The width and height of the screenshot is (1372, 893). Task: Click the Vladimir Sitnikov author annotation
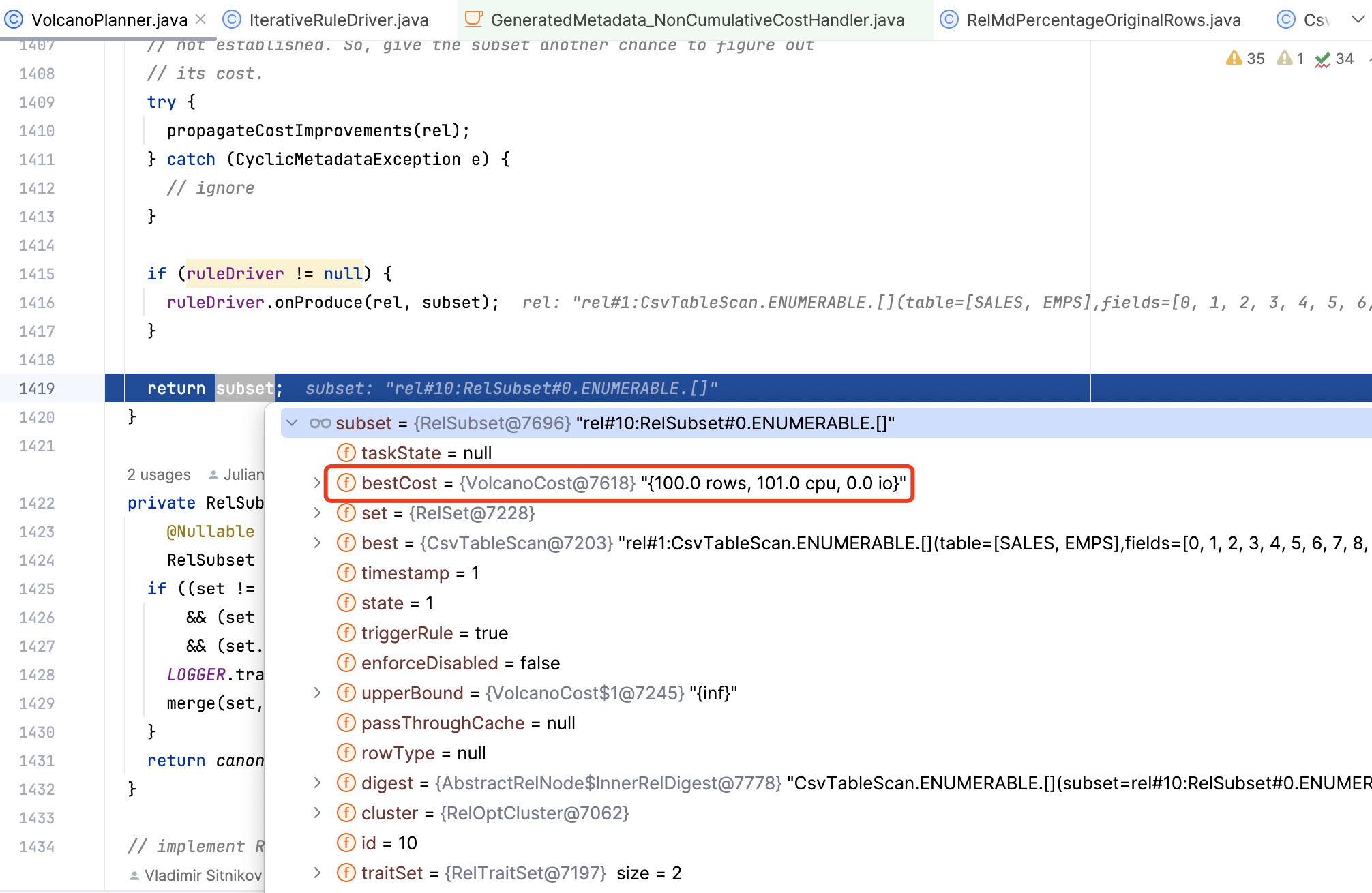click(x=202, y=875)
